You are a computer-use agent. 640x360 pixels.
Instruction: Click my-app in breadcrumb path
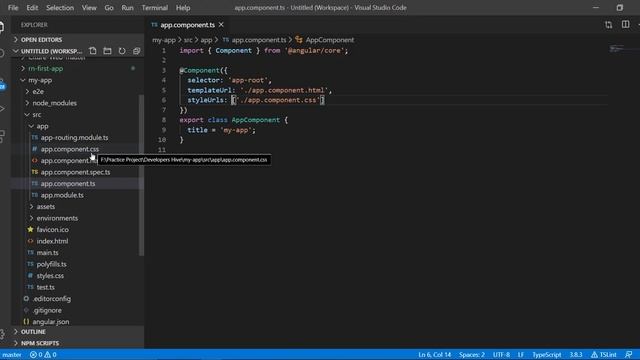164,40
